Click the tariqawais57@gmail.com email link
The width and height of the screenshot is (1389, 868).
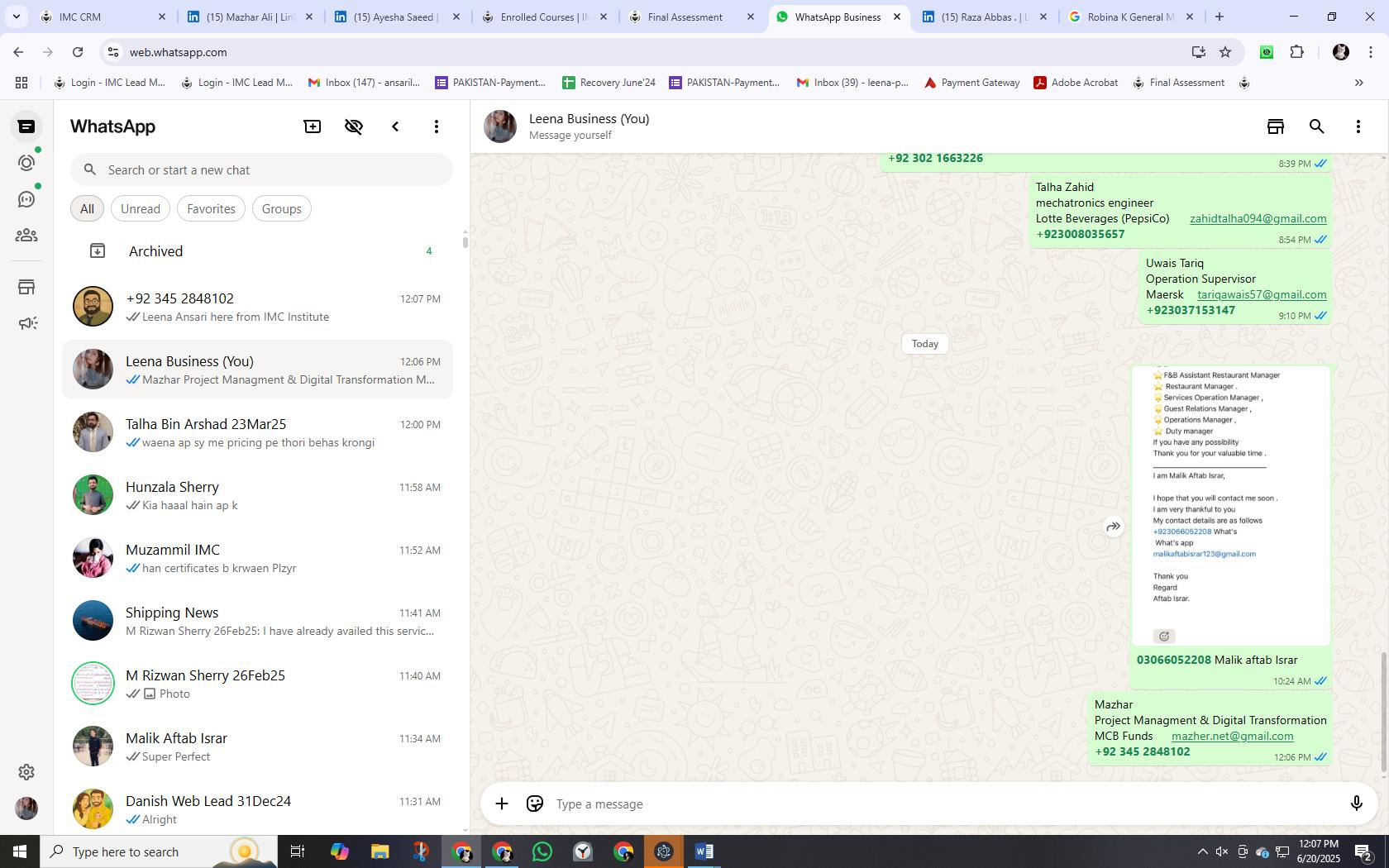1262,294
